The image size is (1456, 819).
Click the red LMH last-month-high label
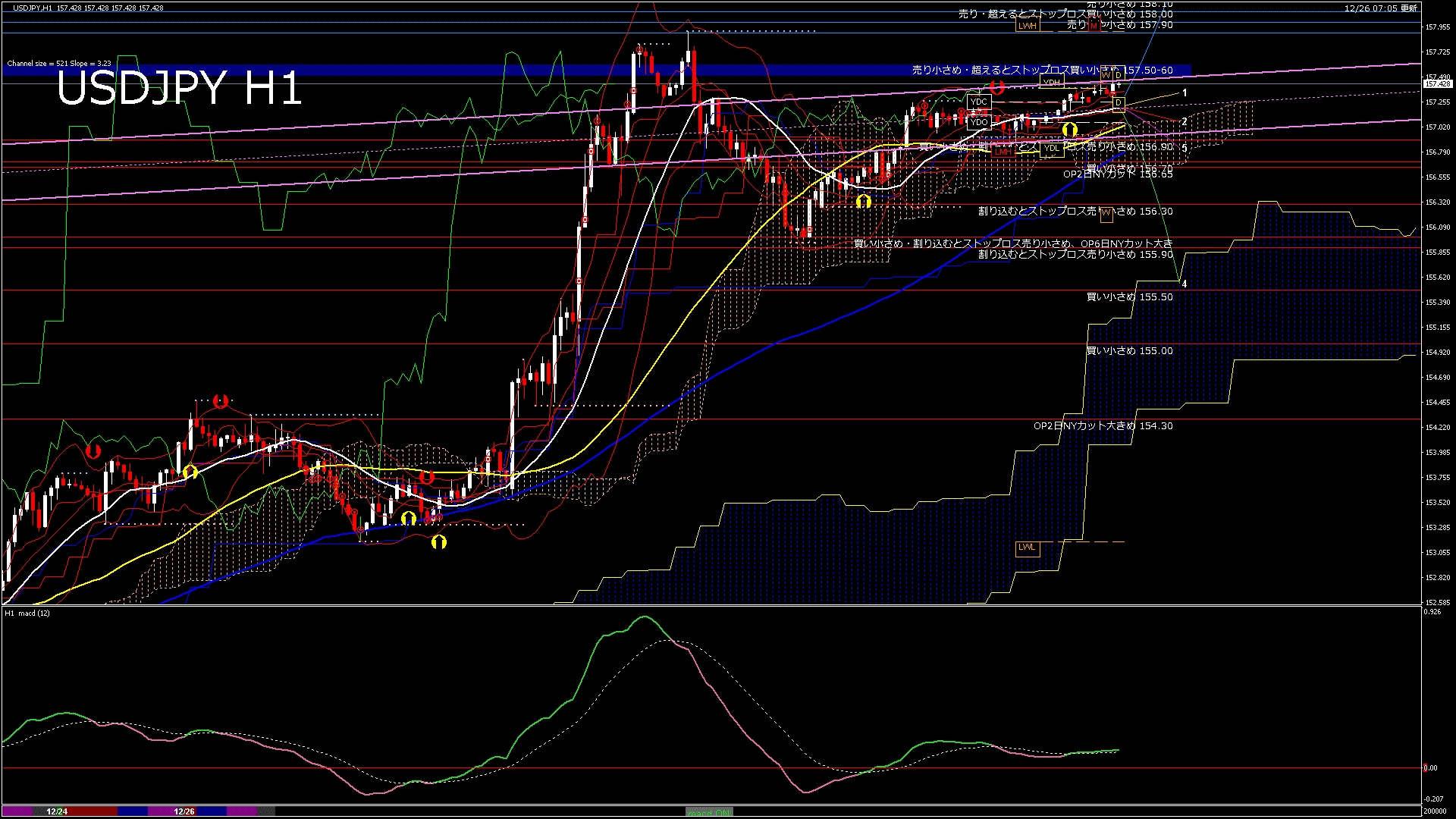(x=1003, y=152)
